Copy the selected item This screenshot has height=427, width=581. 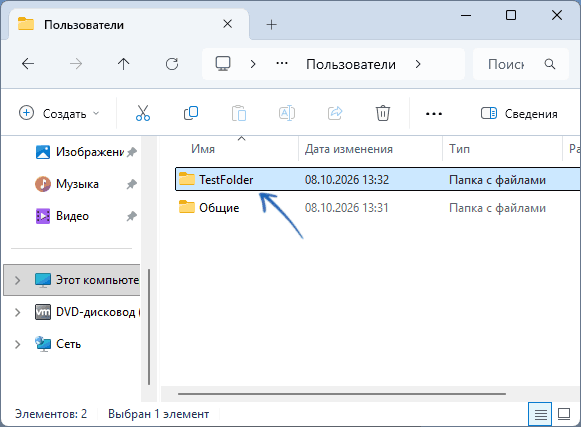tap(191, 113)
